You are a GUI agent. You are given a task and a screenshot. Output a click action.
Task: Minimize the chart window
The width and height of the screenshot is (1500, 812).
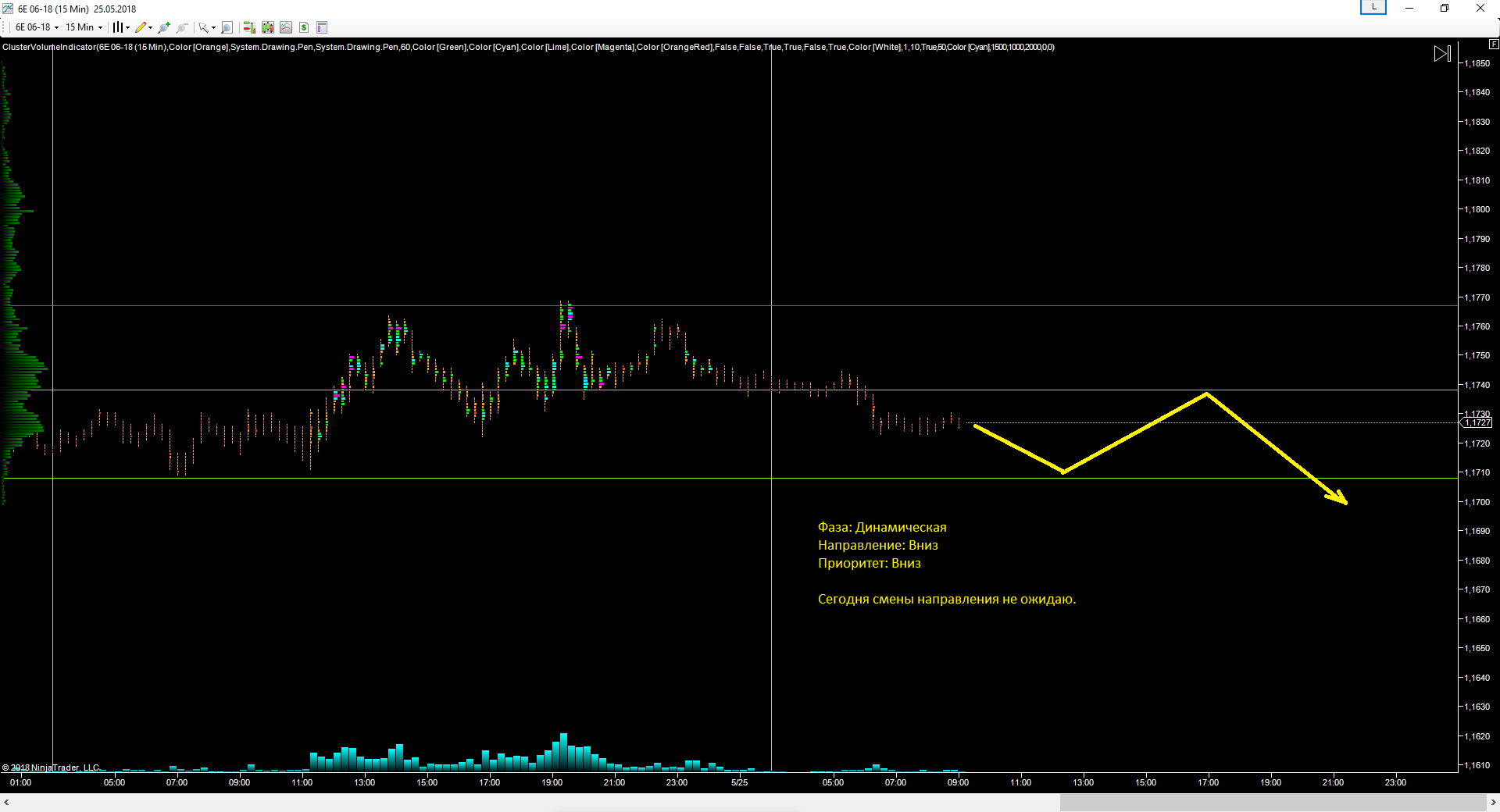(1409, 9)
